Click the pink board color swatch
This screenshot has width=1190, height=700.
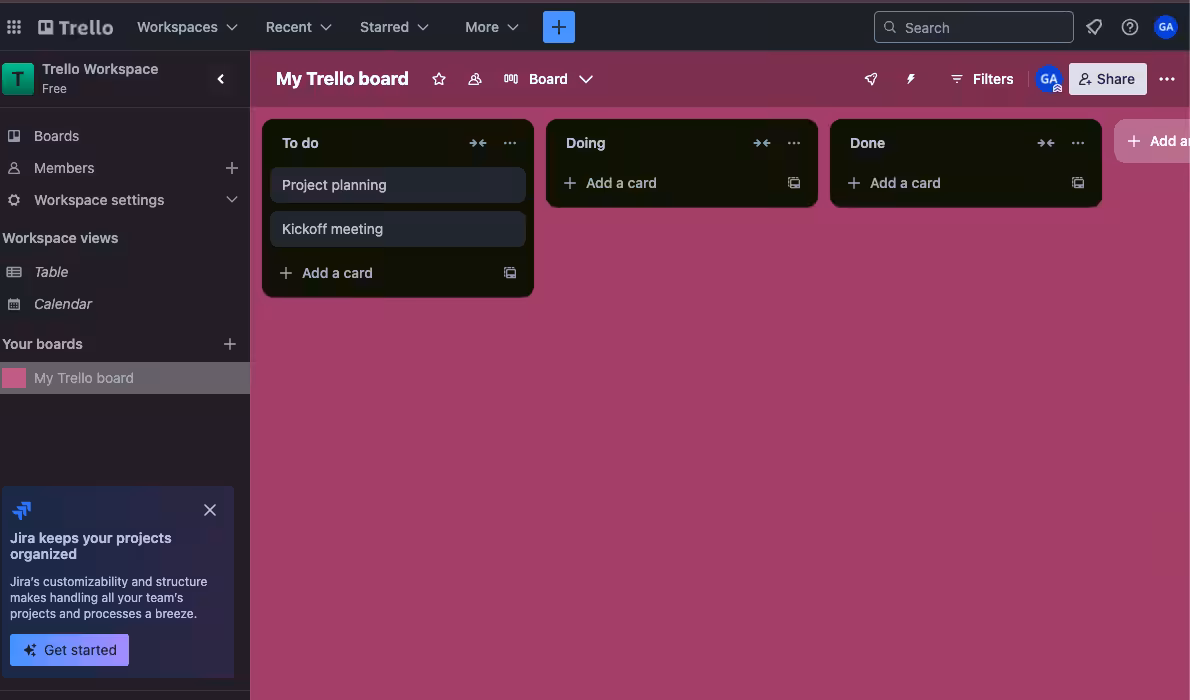point(14,378)
